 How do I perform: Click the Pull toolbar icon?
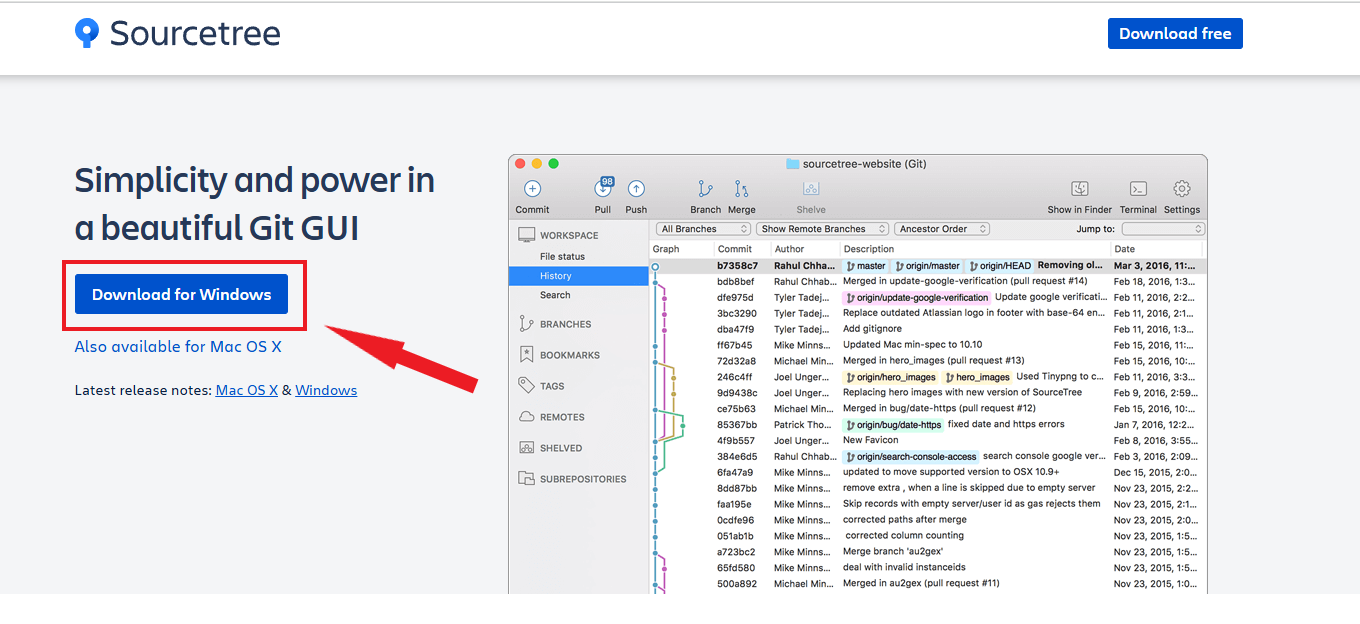603,188
